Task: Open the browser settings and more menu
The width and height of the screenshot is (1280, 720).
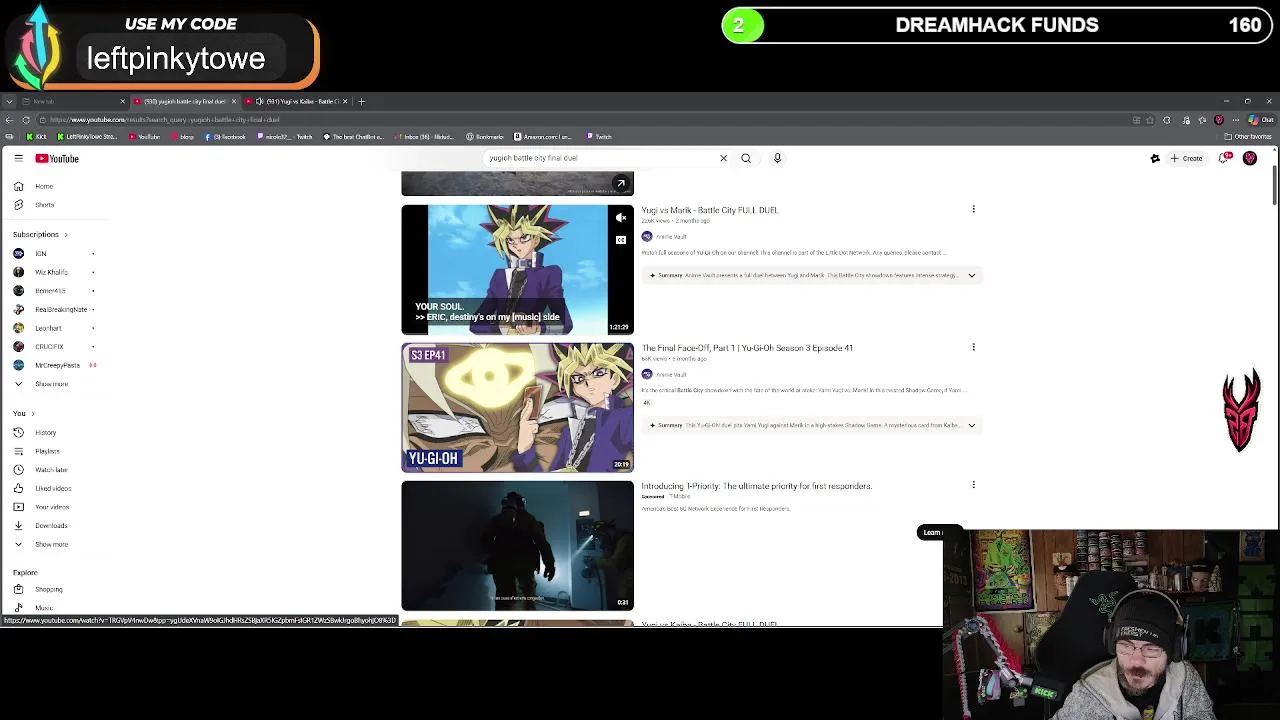Action: [x=1235, y=120]
